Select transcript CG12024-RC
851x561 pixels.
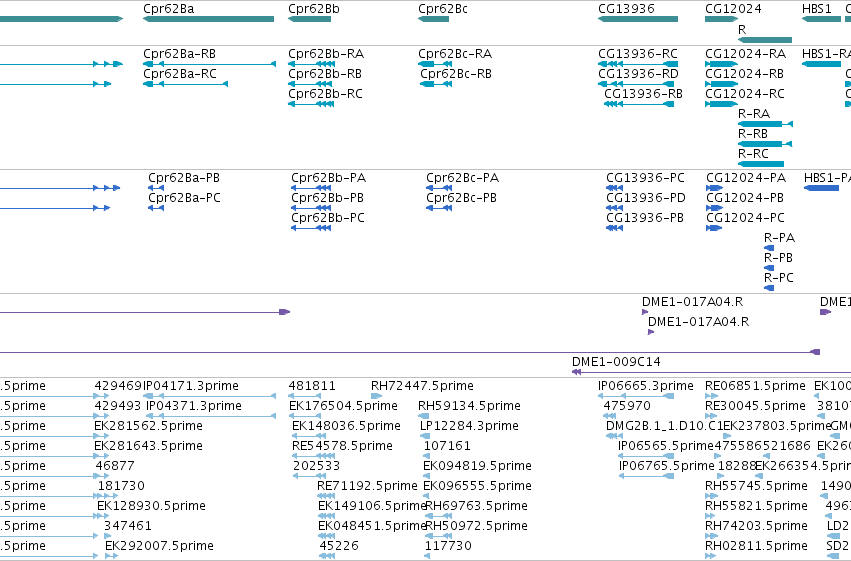[x=721, y=104]
